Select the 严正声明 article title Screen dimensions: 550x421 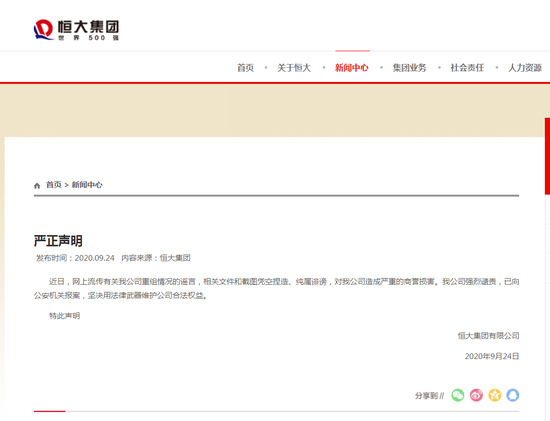(x=58, y=241)
